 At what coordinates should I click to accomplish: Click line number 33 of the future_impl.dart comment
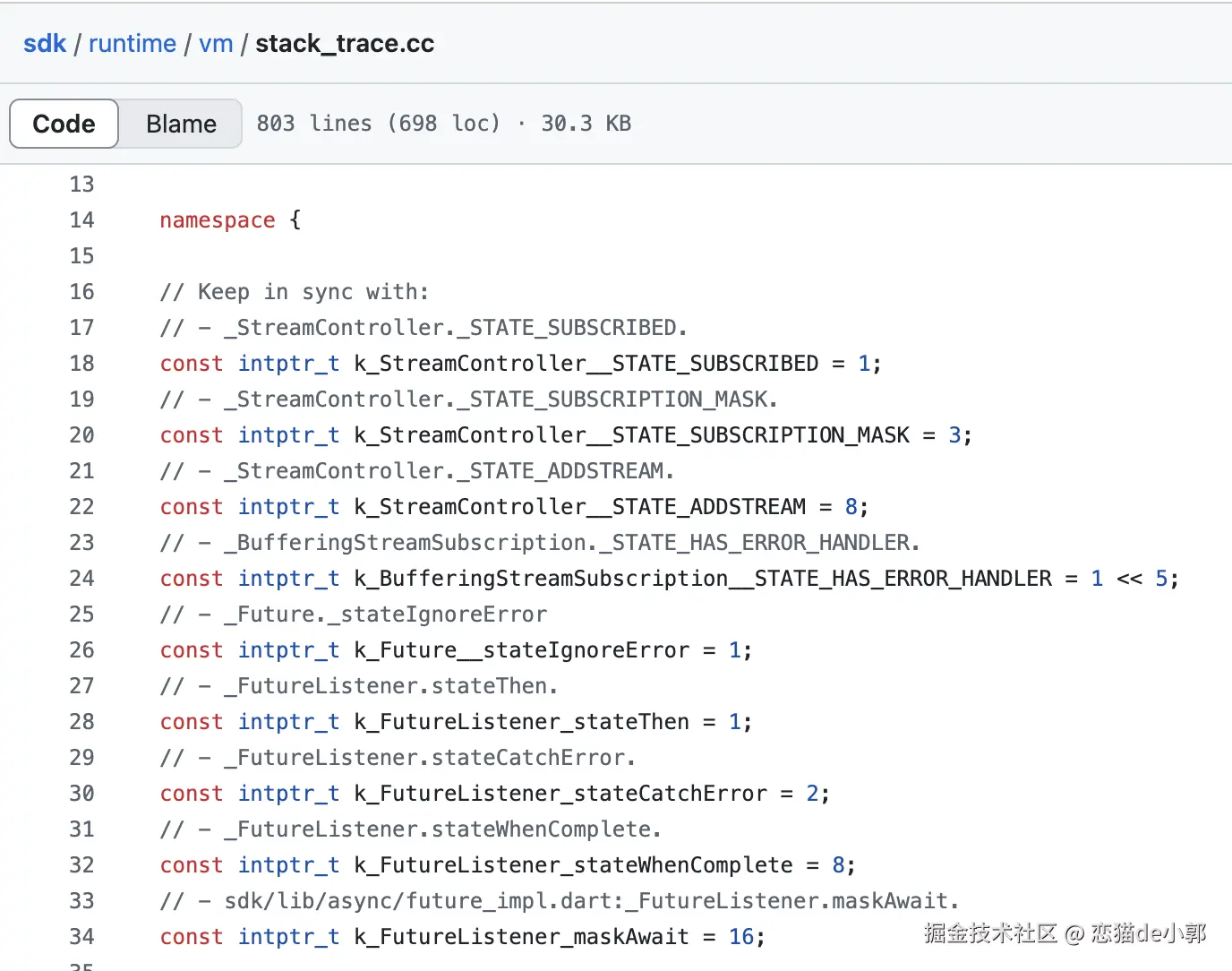pos(81,901)
